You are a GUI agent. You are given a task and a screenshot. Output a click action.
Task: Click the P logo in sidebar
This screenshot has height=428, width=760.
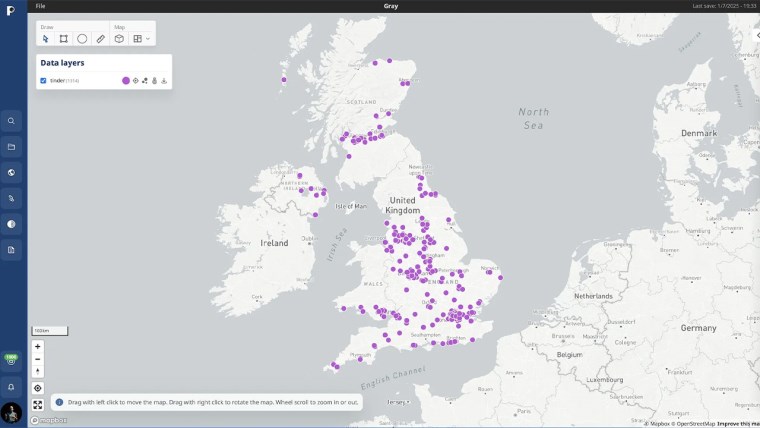tap(11, 10)
